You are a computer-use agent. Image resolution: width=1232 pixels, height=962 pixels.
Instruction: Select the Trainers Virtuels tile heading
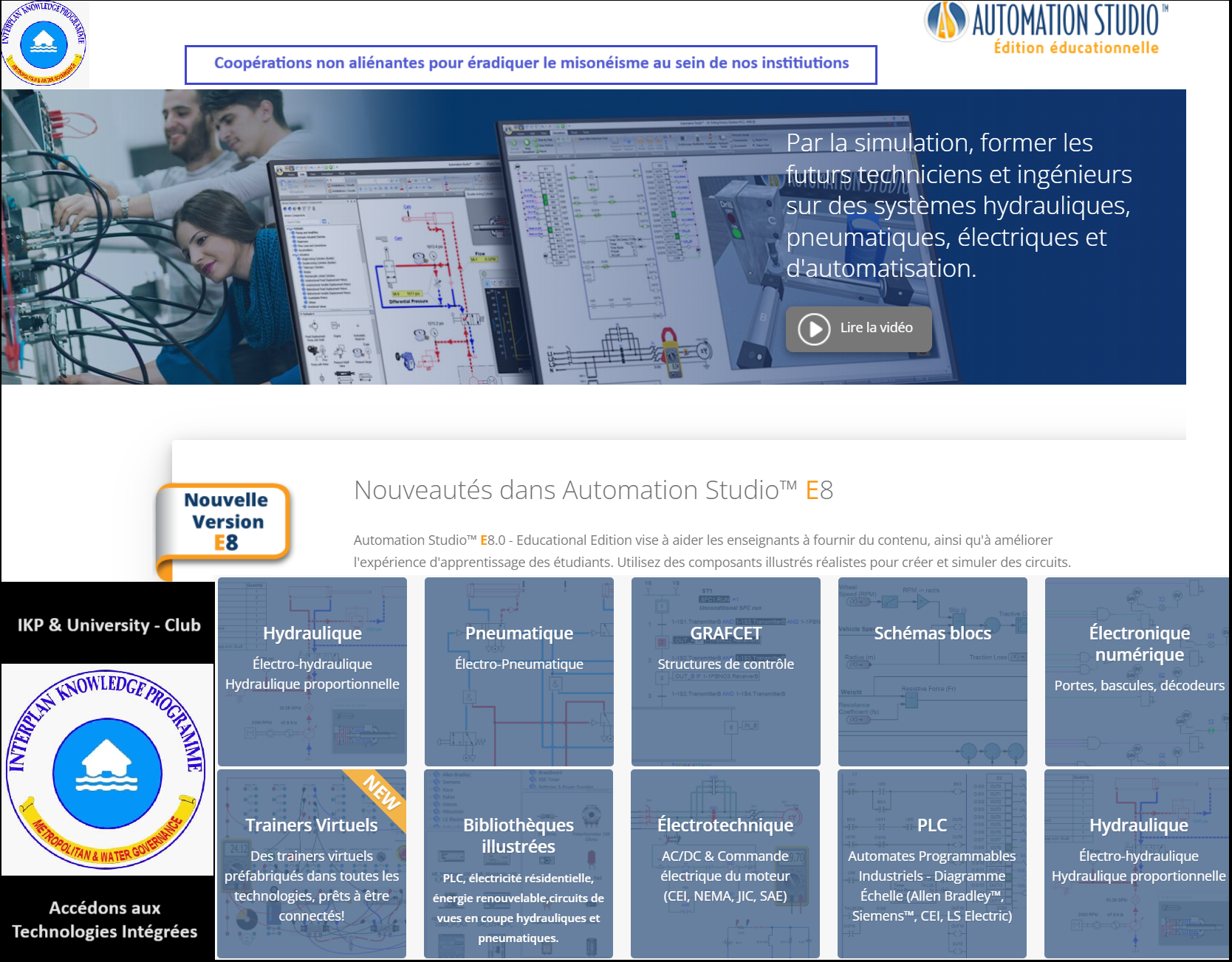point(311,825)
